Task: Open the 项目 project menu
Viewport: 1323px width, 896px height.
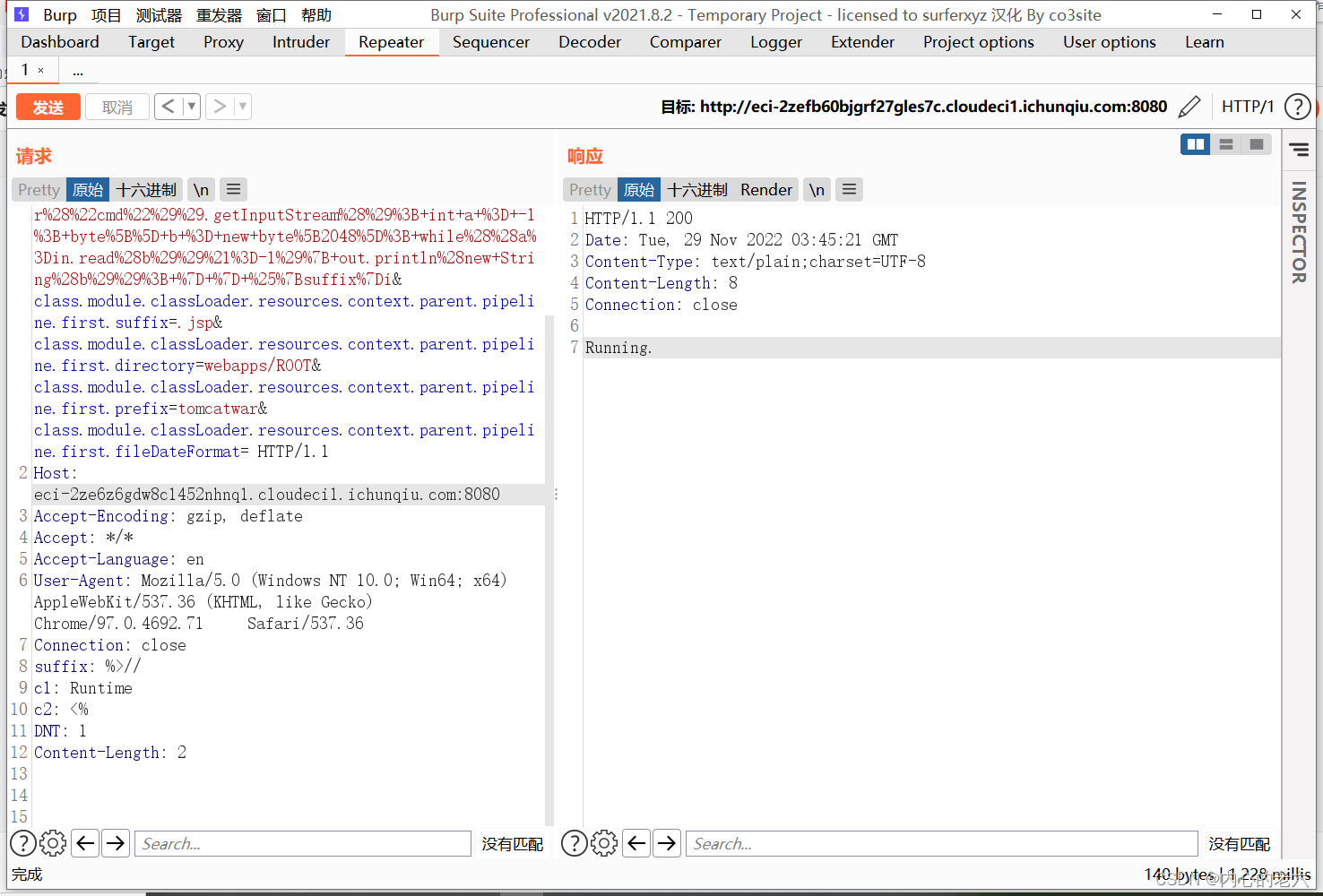Action: click(106, 15)
